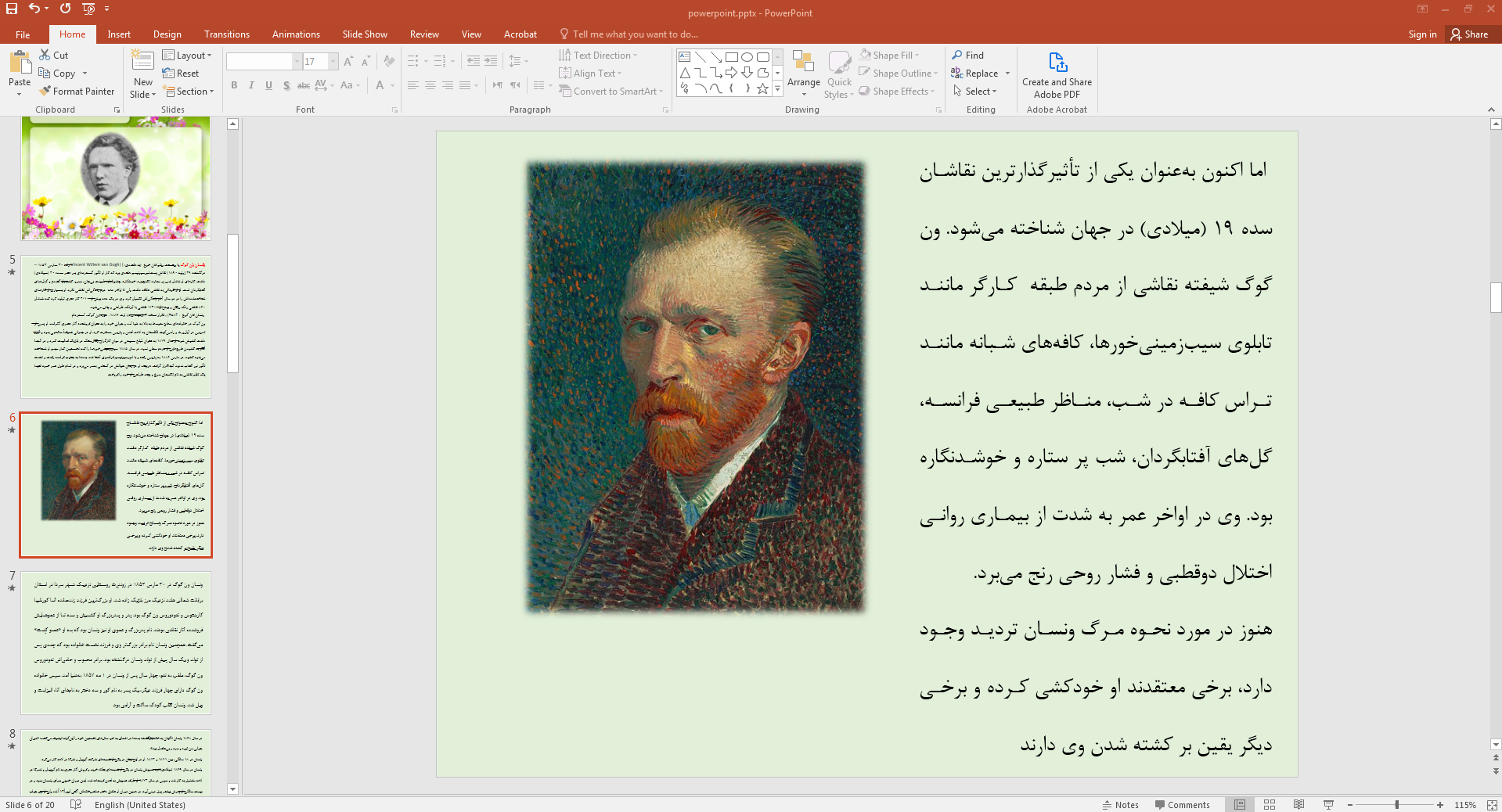Image resolution: width=1502 pixels, height=812 pixels.
Task: Click the zoom slider handle
Action: coord(1397,805)
